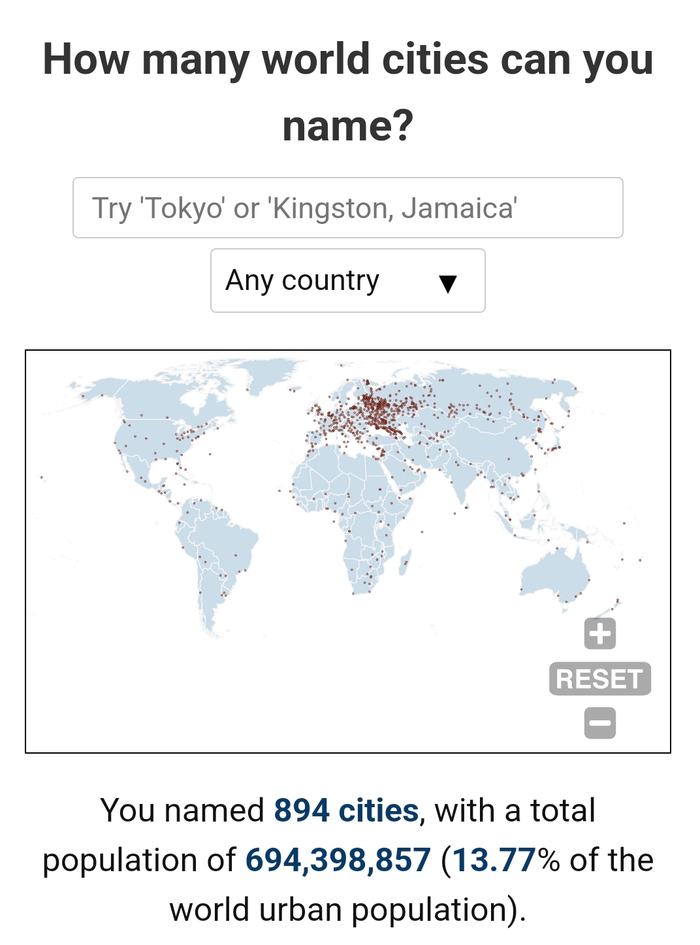Zoom in the map with plus icon
The width and height of the screenshot is (700, 945).
pyautogui.click(x=600, y=634)
